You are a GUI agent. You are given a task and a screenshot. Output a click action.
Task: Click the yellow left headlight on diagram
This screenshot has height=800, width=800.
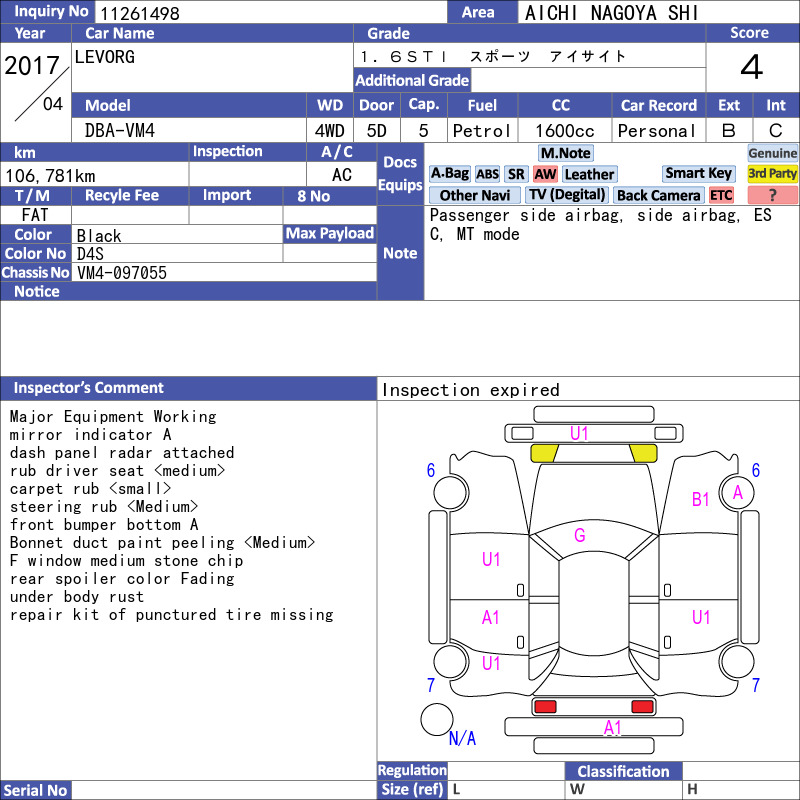click(x=544, y=453)
